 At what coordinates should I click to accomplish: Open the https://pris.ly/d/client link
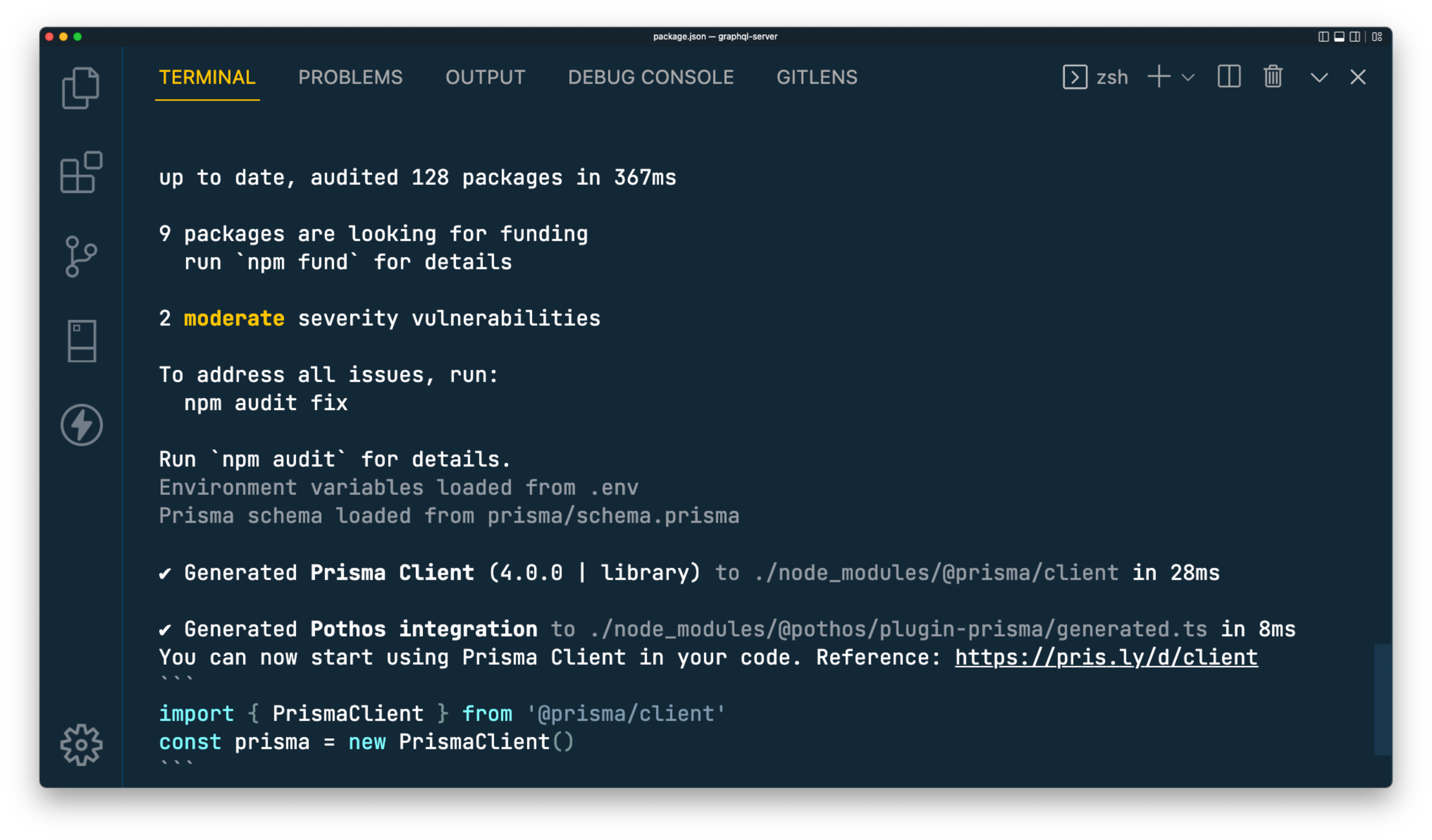coord(1106,657)
